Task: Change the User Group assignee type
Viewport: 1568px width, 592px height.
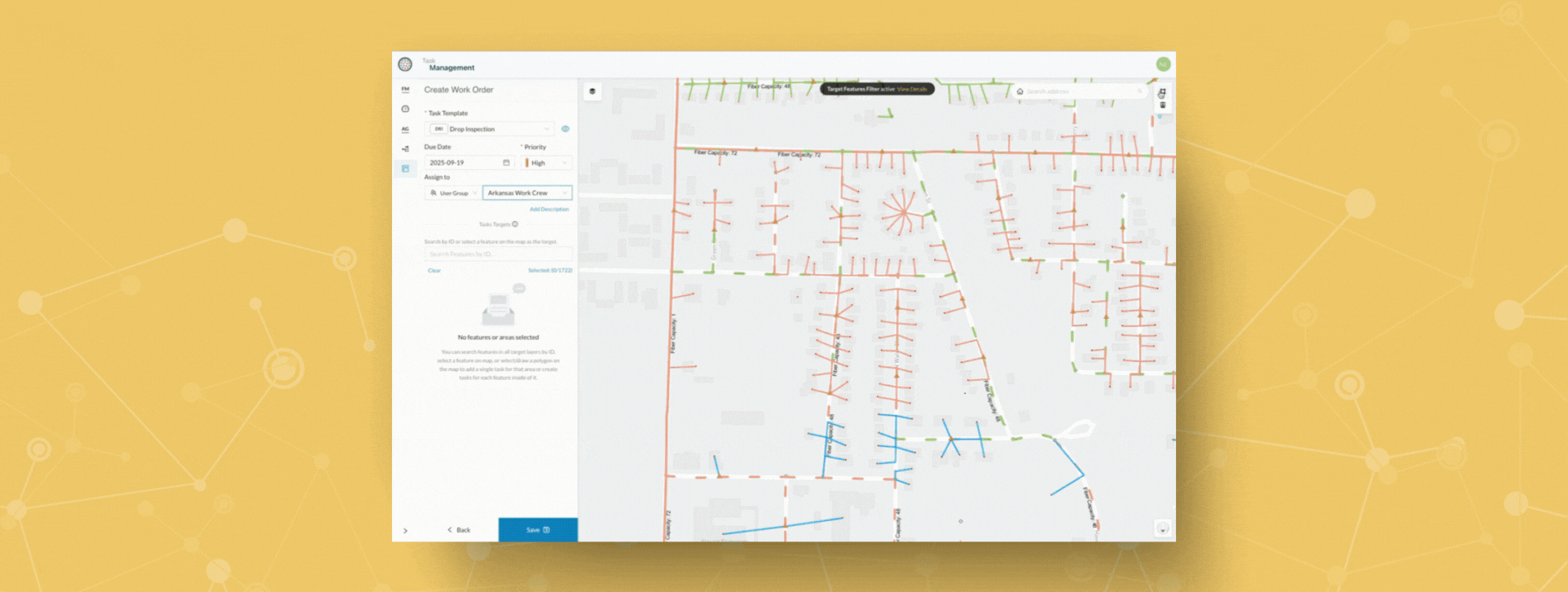Action: click(453, 193)
